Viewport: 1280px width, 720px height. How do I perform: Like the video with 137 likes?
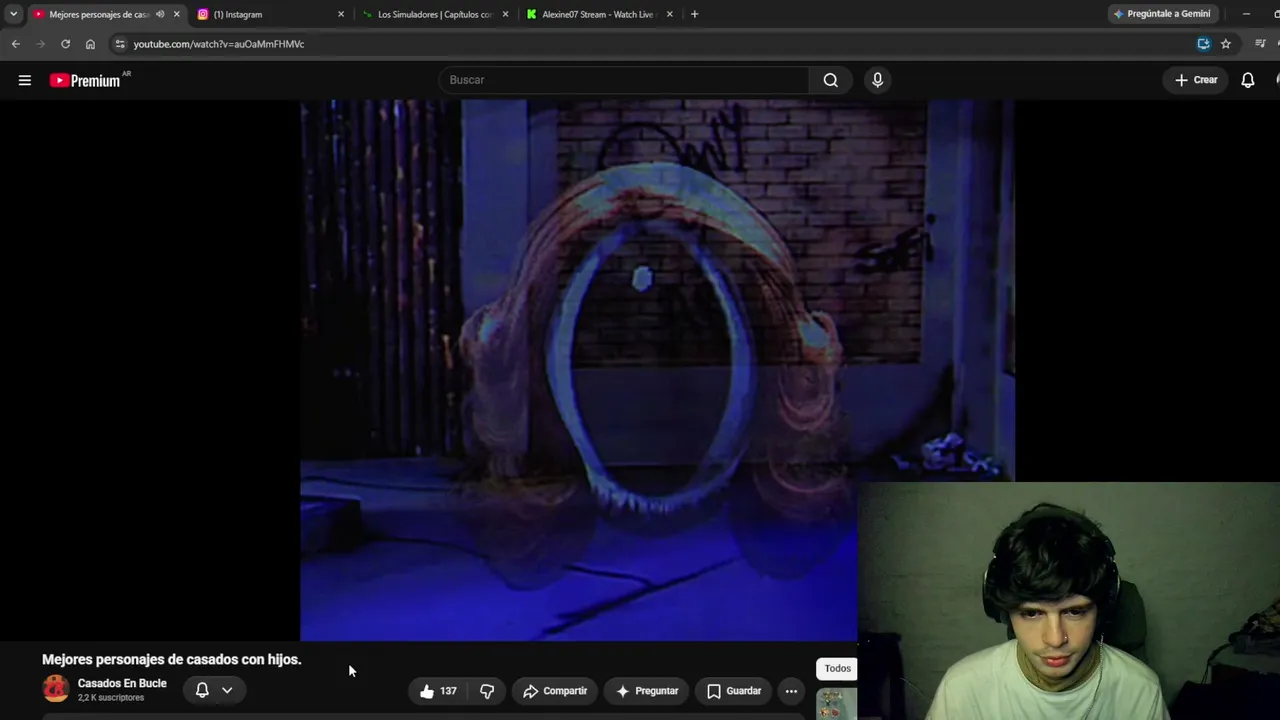tap(438, 691)
